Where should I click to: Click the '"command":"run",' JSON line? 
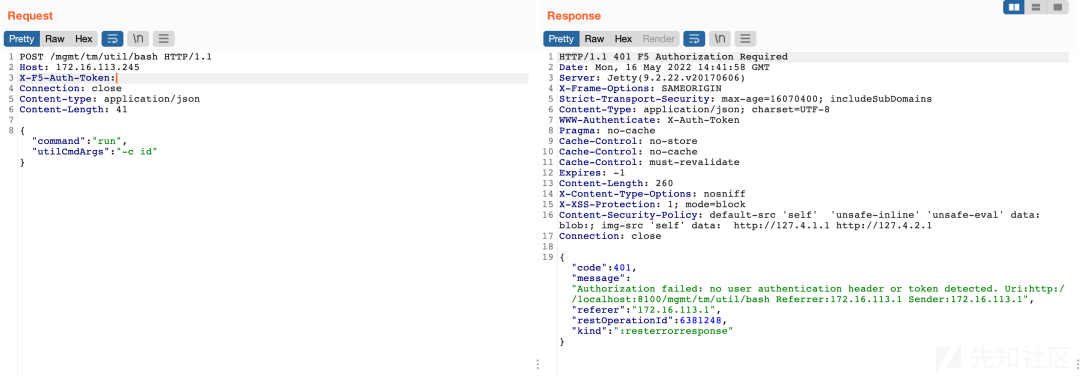coord(80,141)
